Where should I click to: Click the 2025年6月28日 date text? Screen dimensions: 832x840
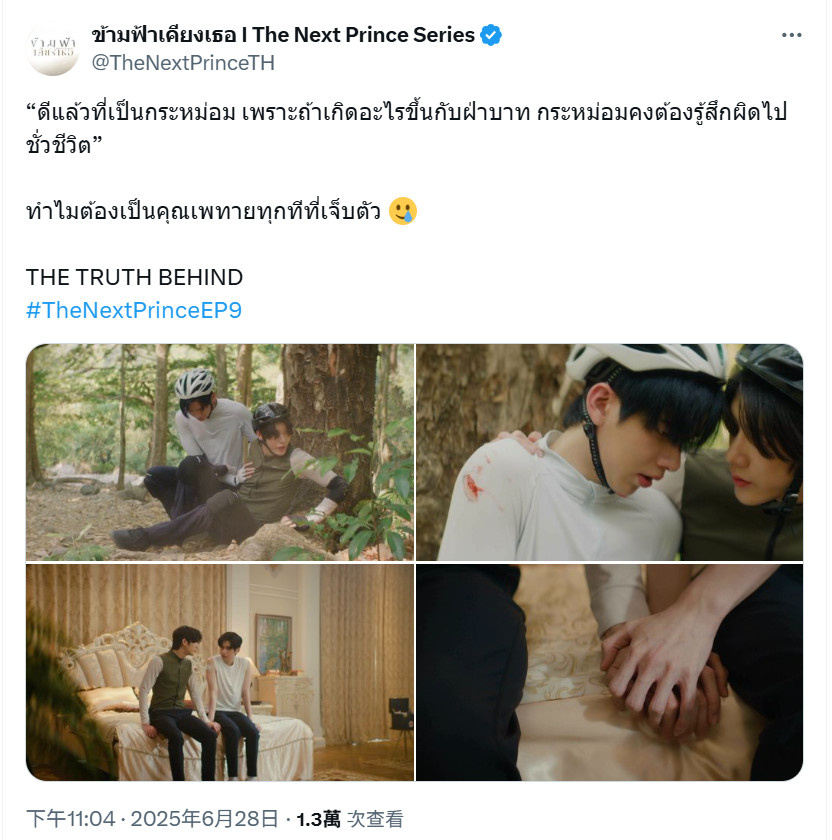coord(205,819)
